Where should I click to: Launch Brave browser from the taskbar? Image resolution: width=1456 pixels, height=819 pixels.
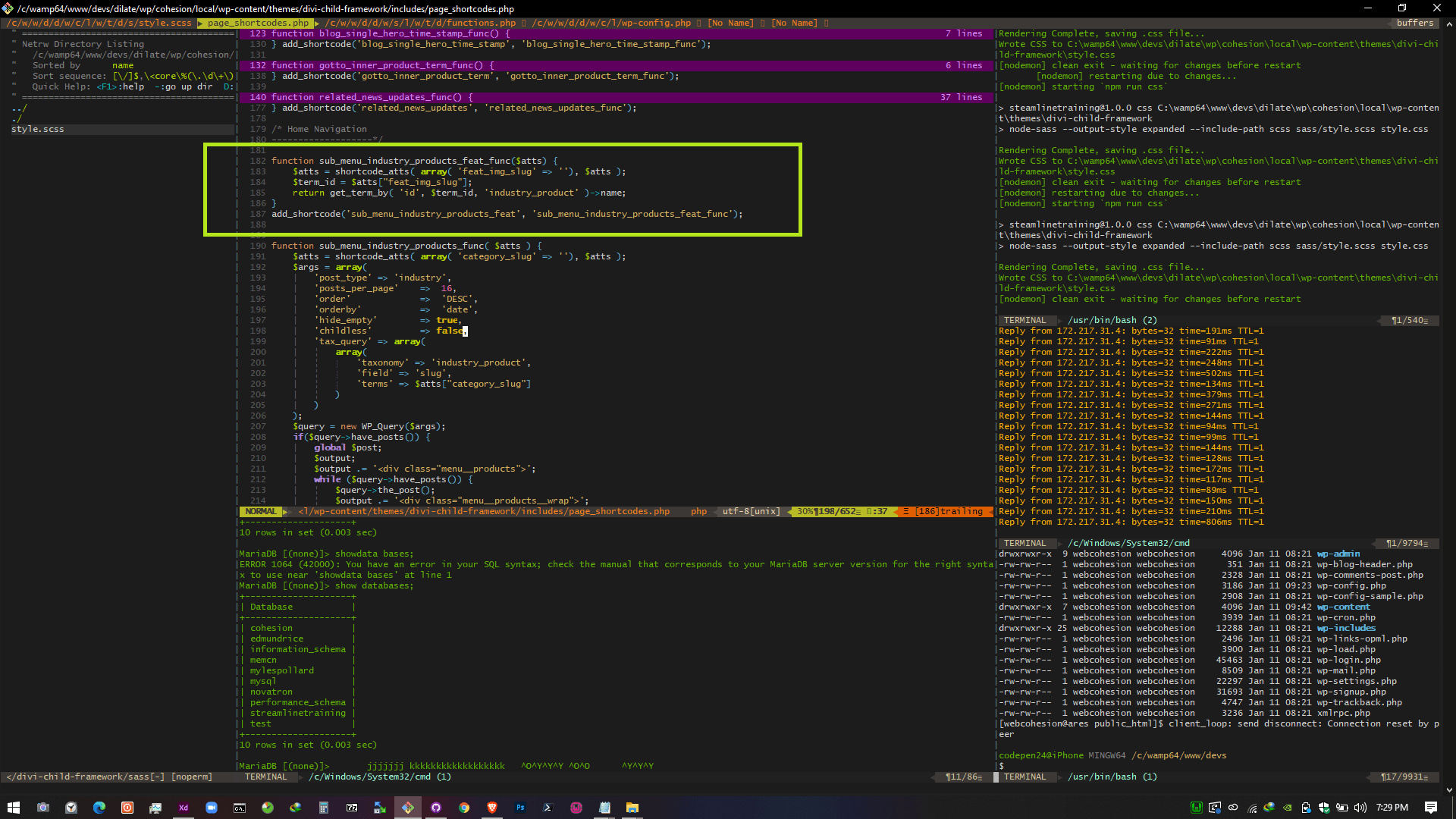click(x=492, y=808)
